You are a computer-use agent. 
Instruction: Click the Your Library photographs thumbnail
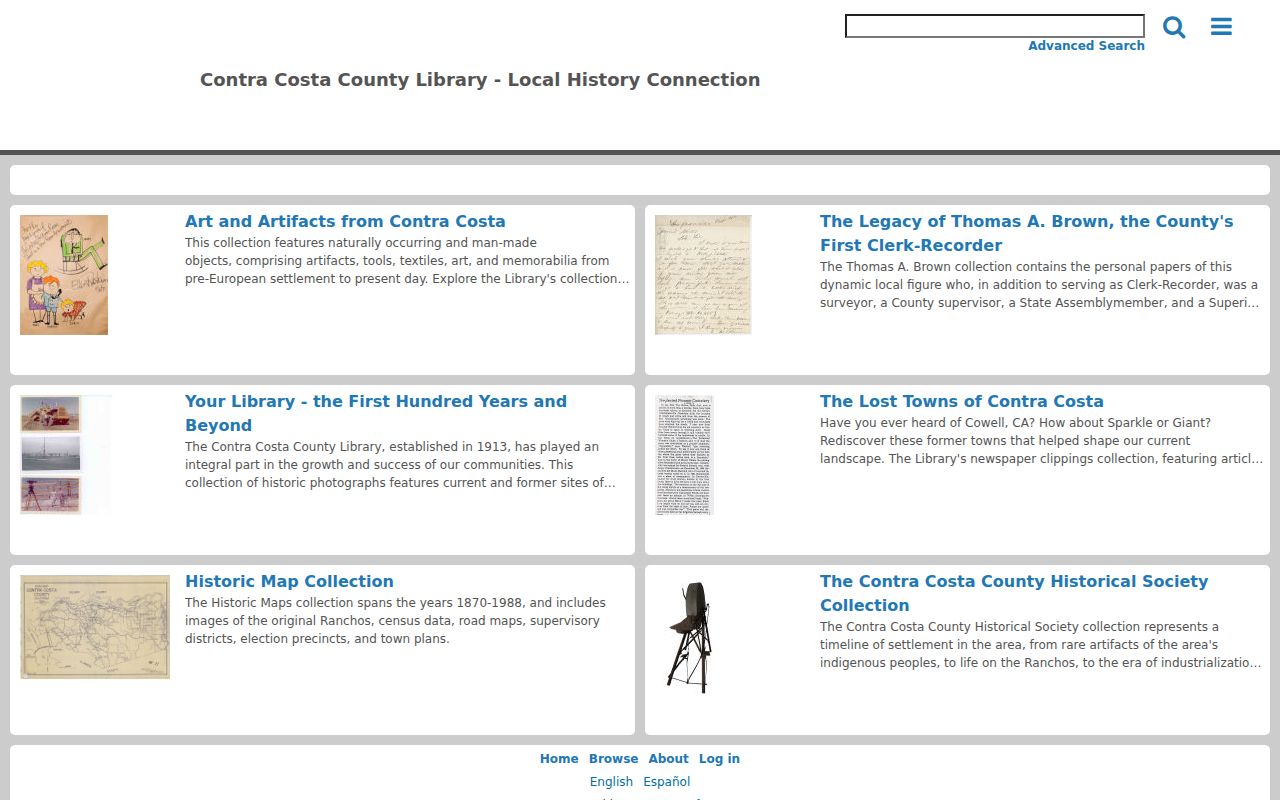(x=66, y=455)
